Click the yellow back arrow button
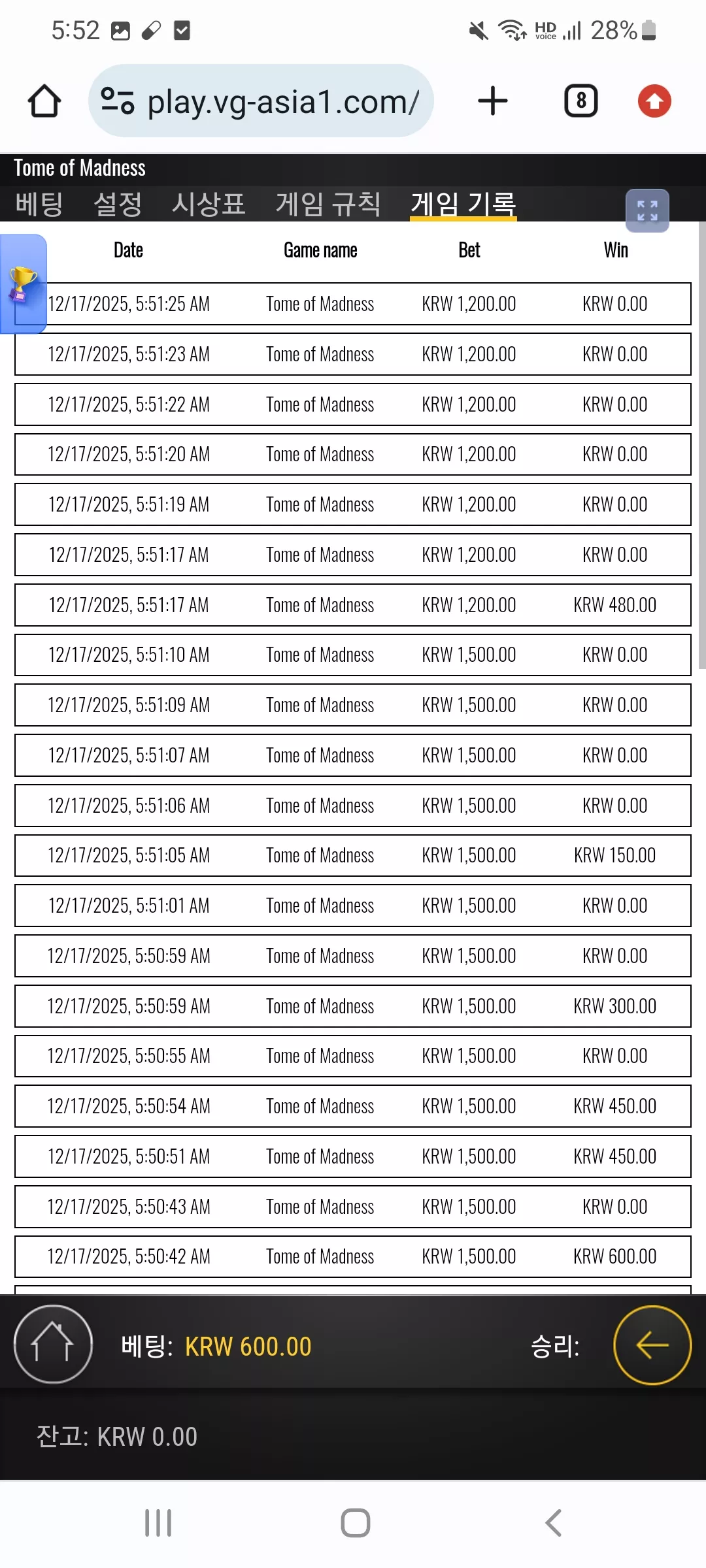 pos(652,1345)
